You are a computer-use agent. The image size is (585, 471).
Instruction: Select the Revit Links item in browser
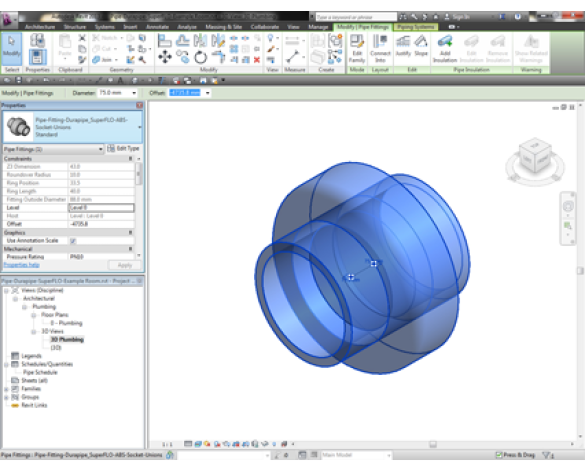(34, 405)
